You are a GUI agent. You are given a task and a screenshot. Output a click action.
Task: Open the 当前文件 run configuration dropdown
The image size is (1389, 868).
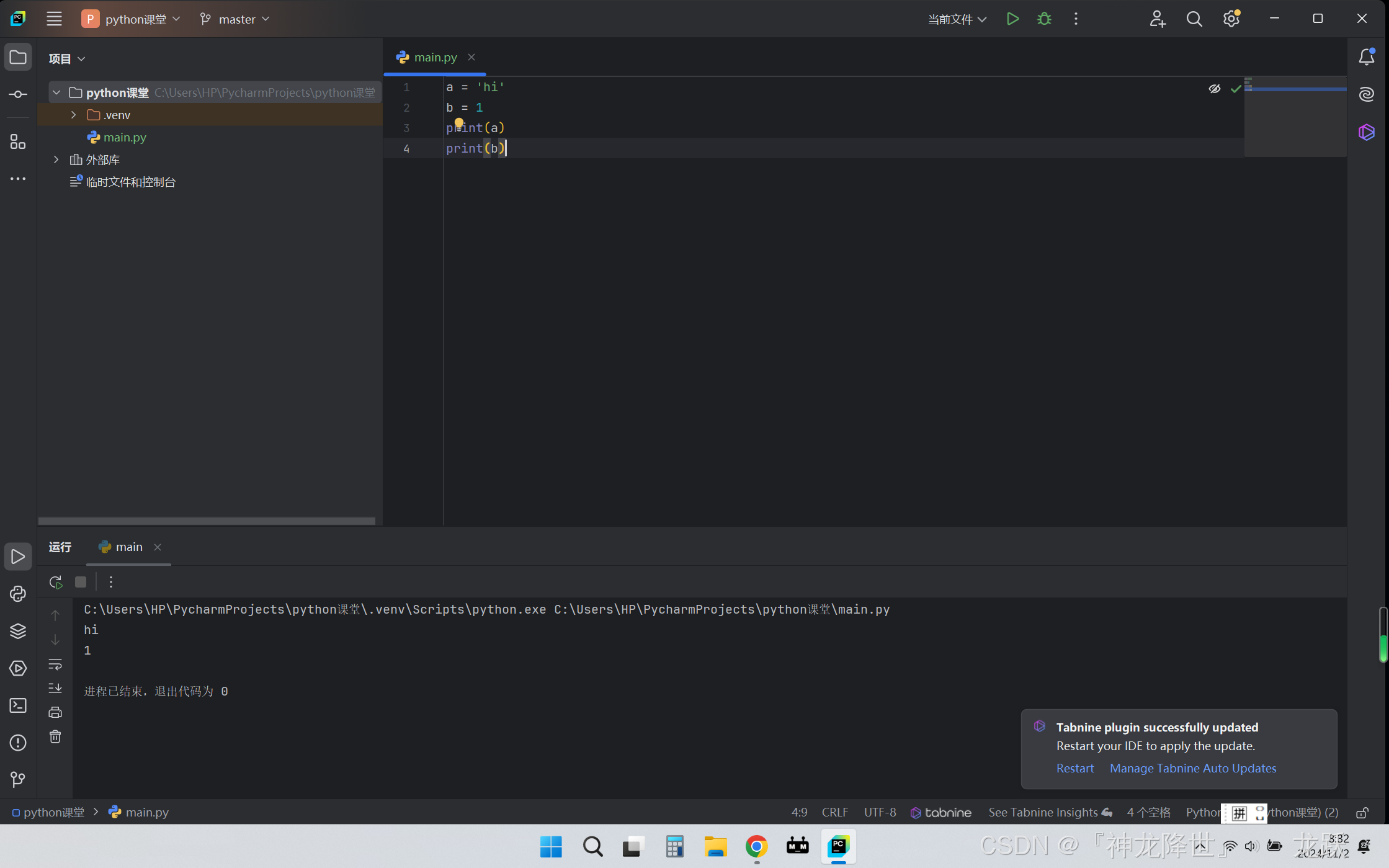(956, 19)
